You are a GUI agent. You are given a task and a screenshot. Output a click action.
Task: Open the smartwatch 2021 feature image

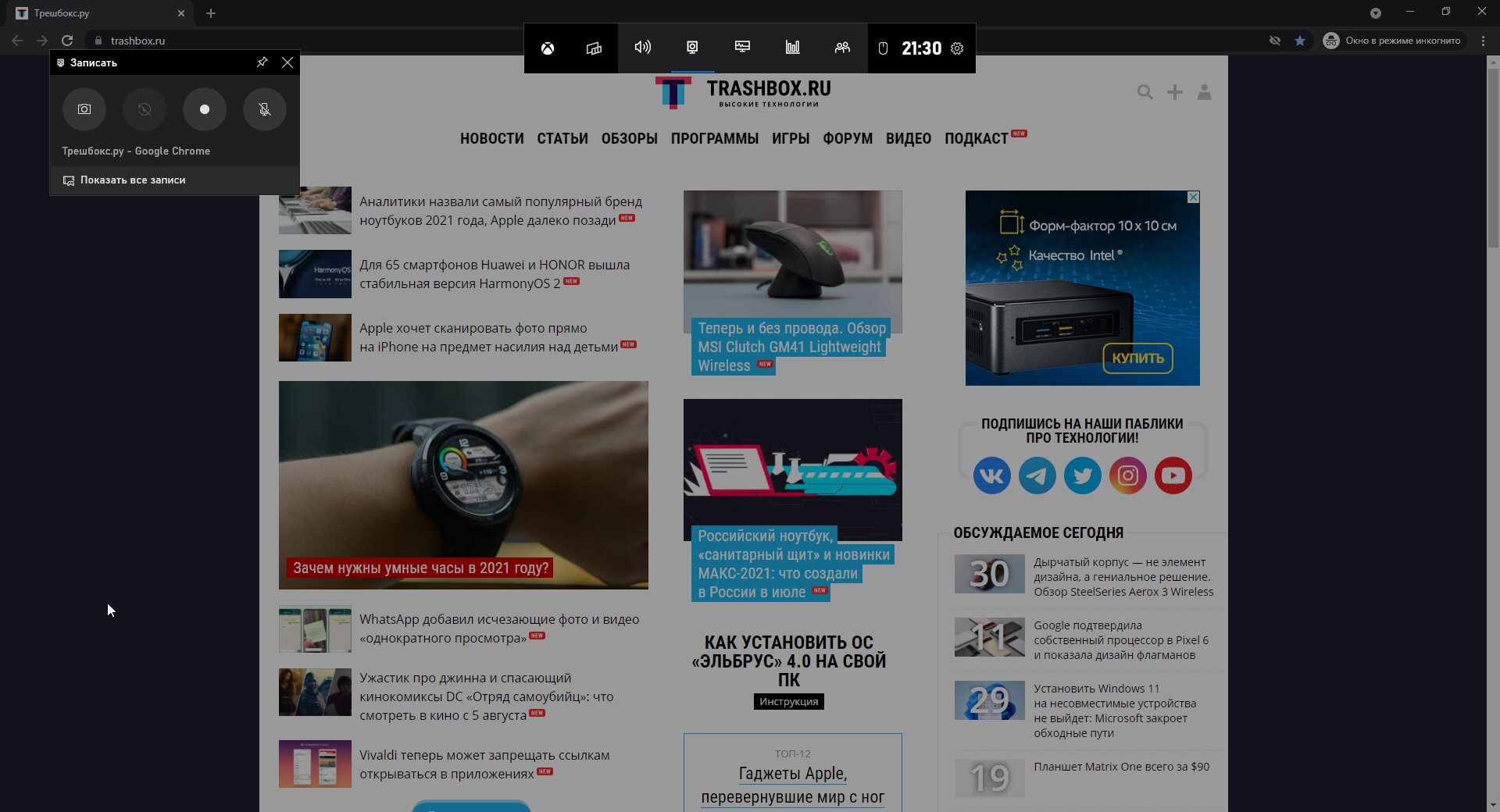click(x=463, y=485)
